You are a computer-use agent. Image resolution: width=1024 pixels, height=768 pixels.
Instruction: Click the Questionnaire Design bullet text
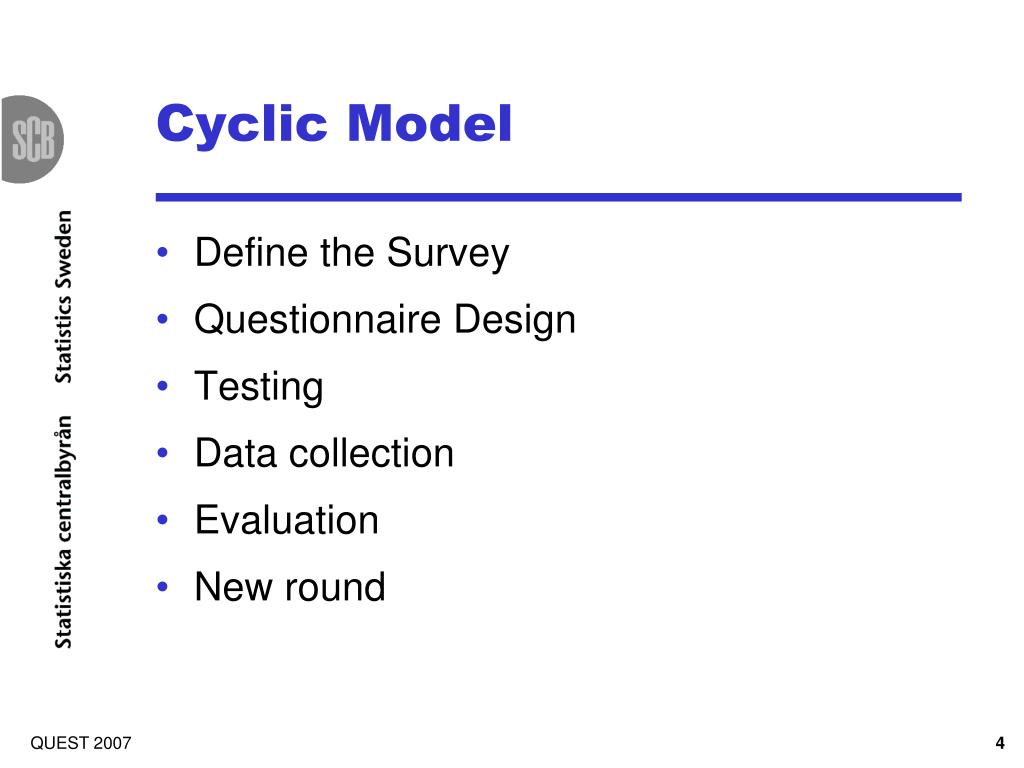click(385, 320)
